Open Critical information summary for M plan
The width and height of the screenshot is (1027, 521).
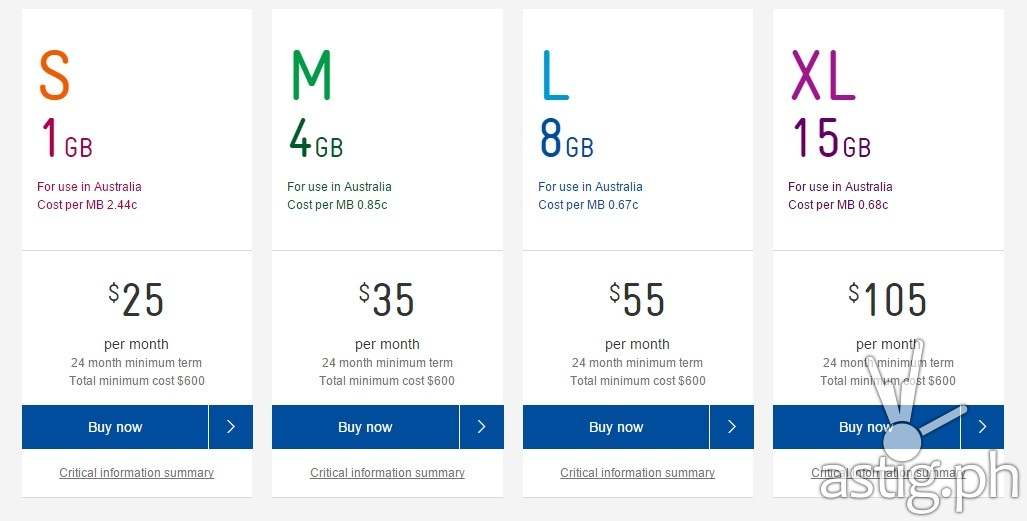coord(387,473)
